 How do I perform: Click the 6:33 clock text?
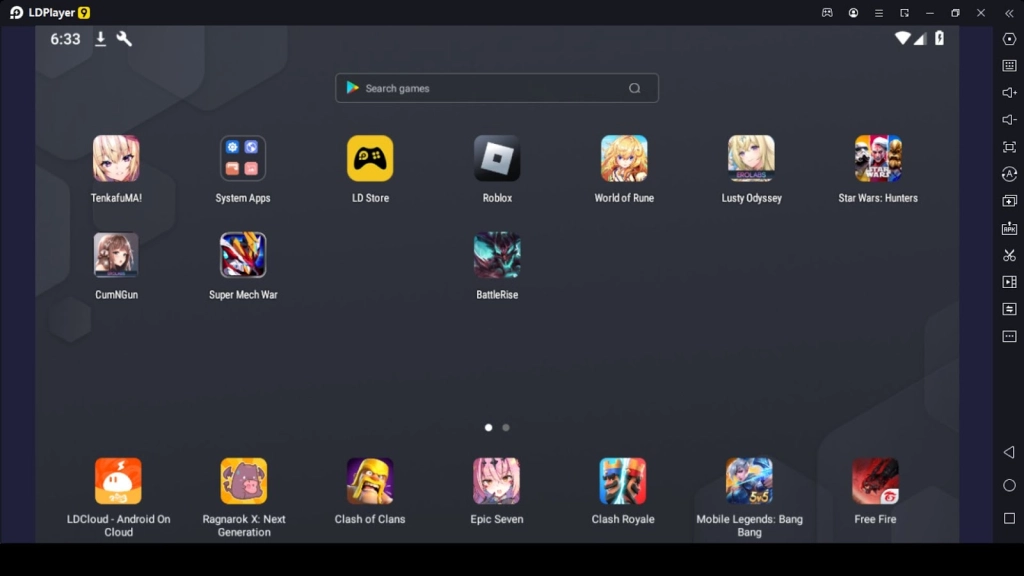[65, 39]
